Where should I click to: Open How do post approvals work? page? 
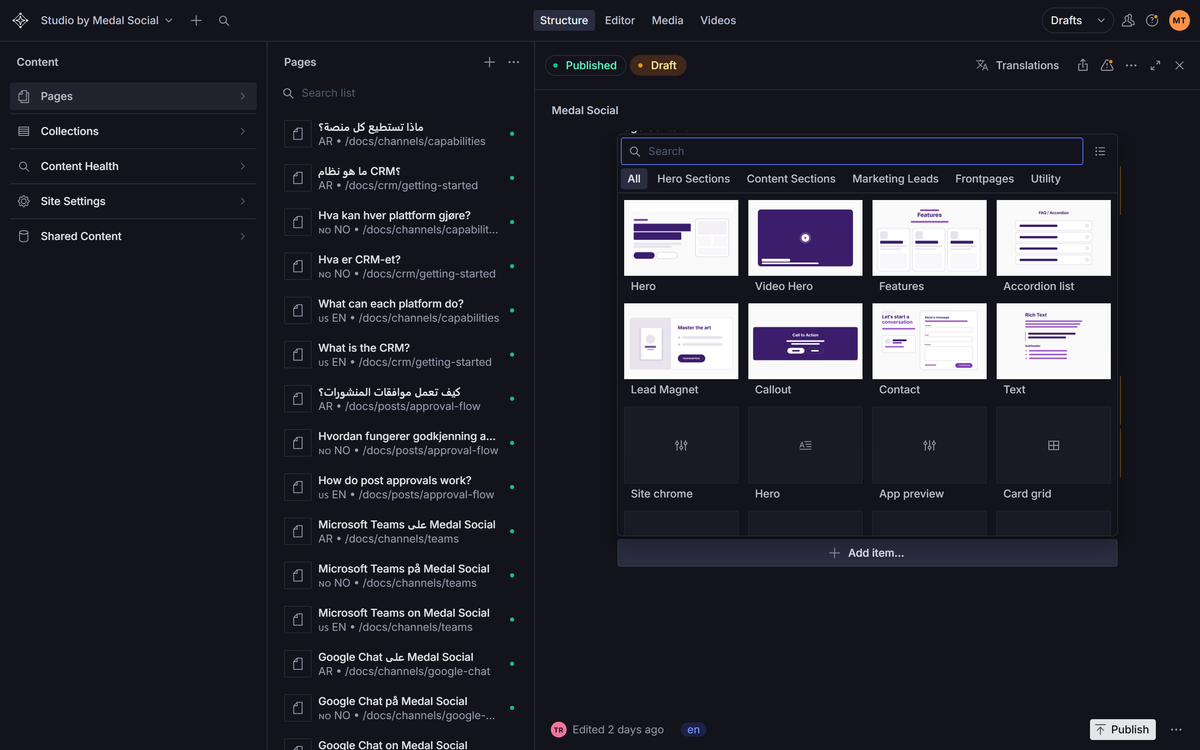(x=400, y=487)
